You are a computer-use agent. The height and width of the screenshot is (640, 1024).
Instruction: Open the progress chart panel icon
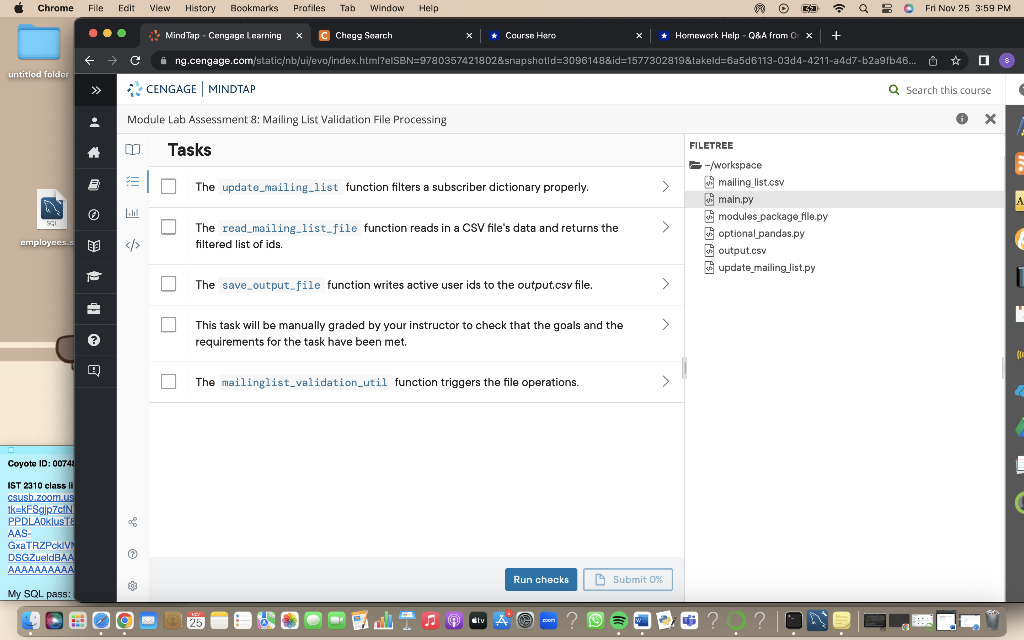tap(132, 213)
